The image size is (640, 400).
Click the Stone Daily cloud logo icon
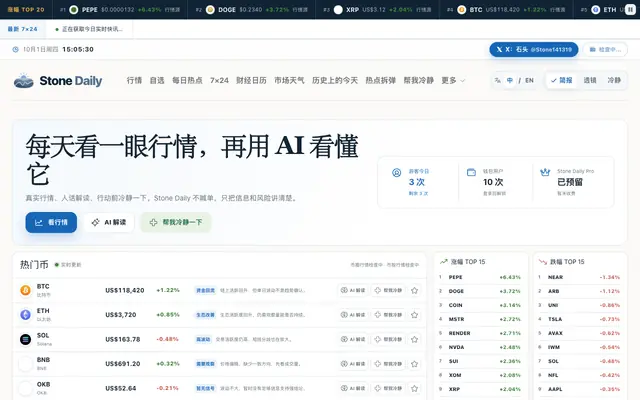coord(24,81)
